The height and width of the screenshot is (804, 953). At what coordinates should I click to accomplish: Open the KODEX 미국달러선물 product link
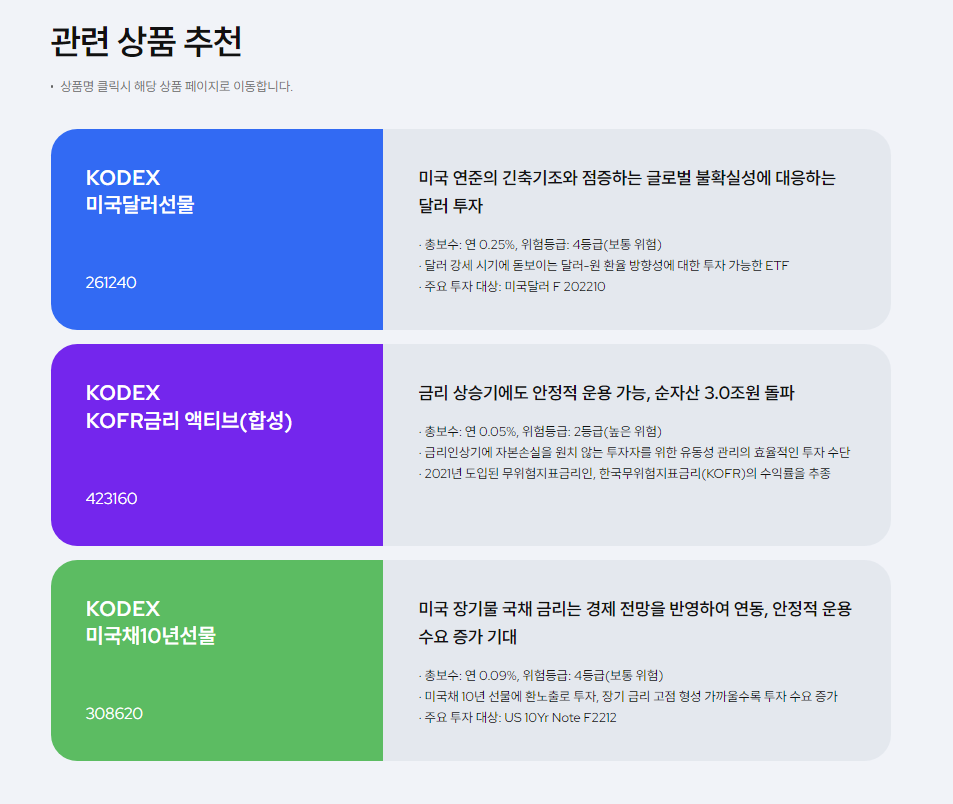click(x=140, y=191)
